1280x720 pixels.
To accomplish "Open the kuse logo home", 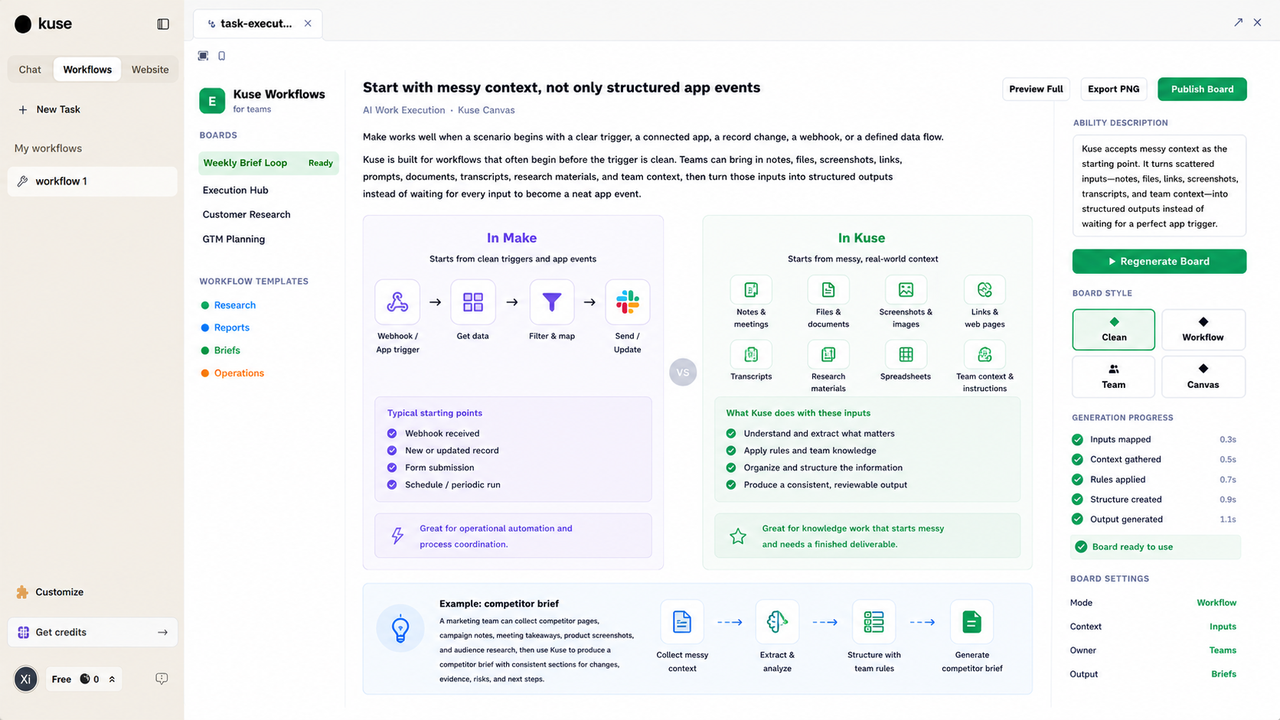I will pyautogui.click(x=43, y=24).
